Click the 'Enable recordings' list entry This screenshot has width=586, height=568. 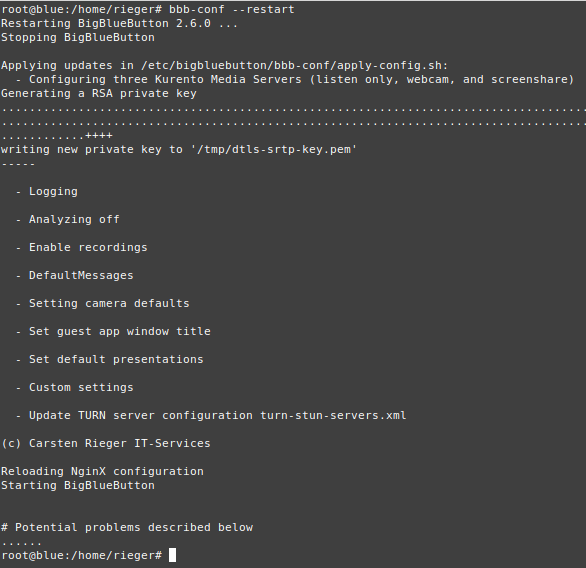(x=88, y=247)
